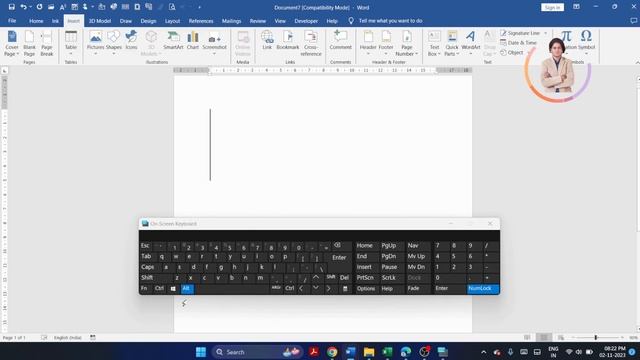The height and width of the screenshot is (360, 640).
Task: Insert a Signature Line
Action: pos(520,33)
